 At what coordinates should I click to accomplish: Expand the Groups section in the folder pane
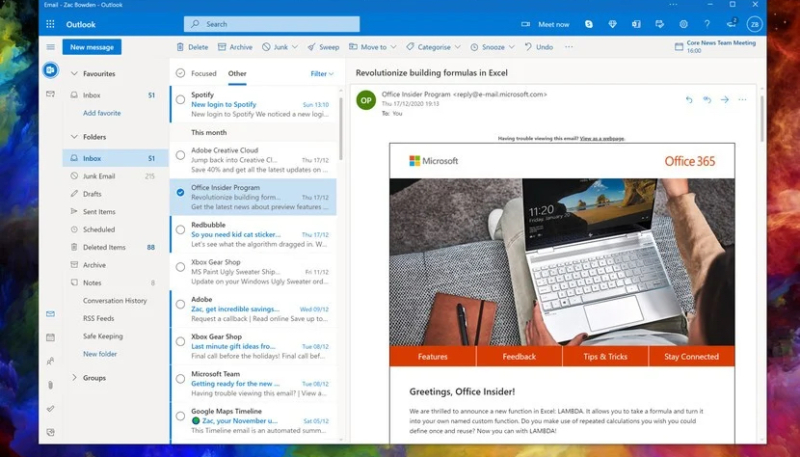coord(74,378)
